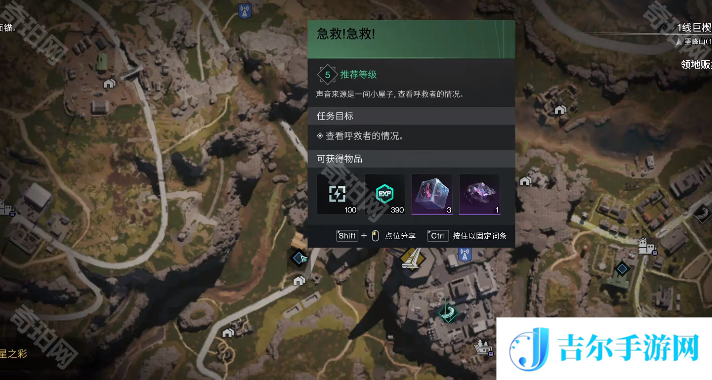Click the house marker near the northeast ruins
The image size is (712, 380).
click(x=560, y=109)
